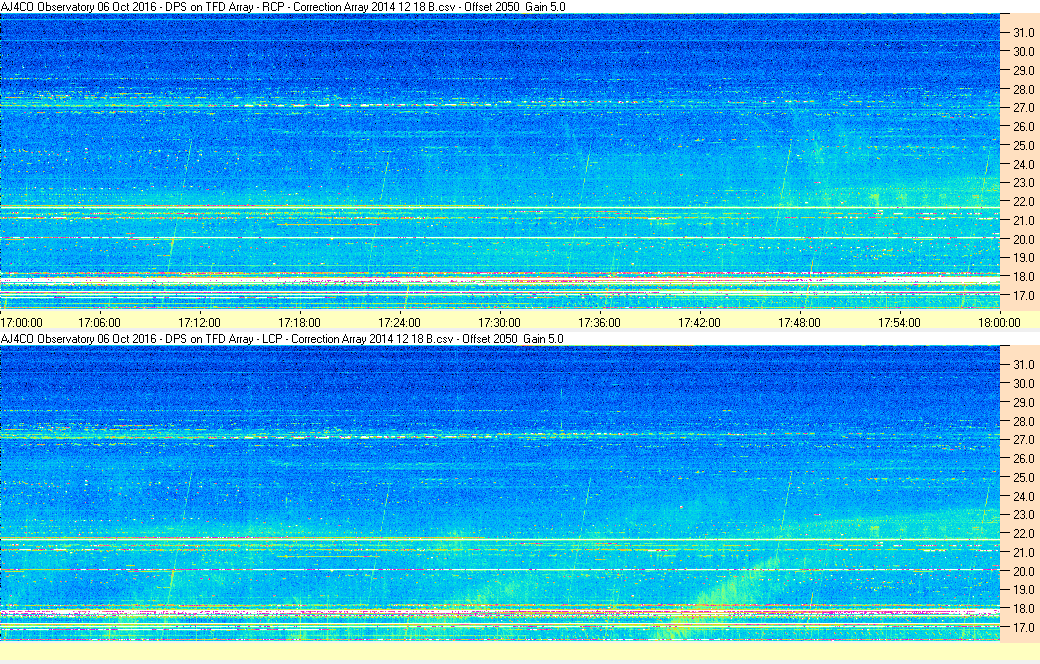Pick the 18.0 frequency label on LCP plot

click(x=1023, y=608)
